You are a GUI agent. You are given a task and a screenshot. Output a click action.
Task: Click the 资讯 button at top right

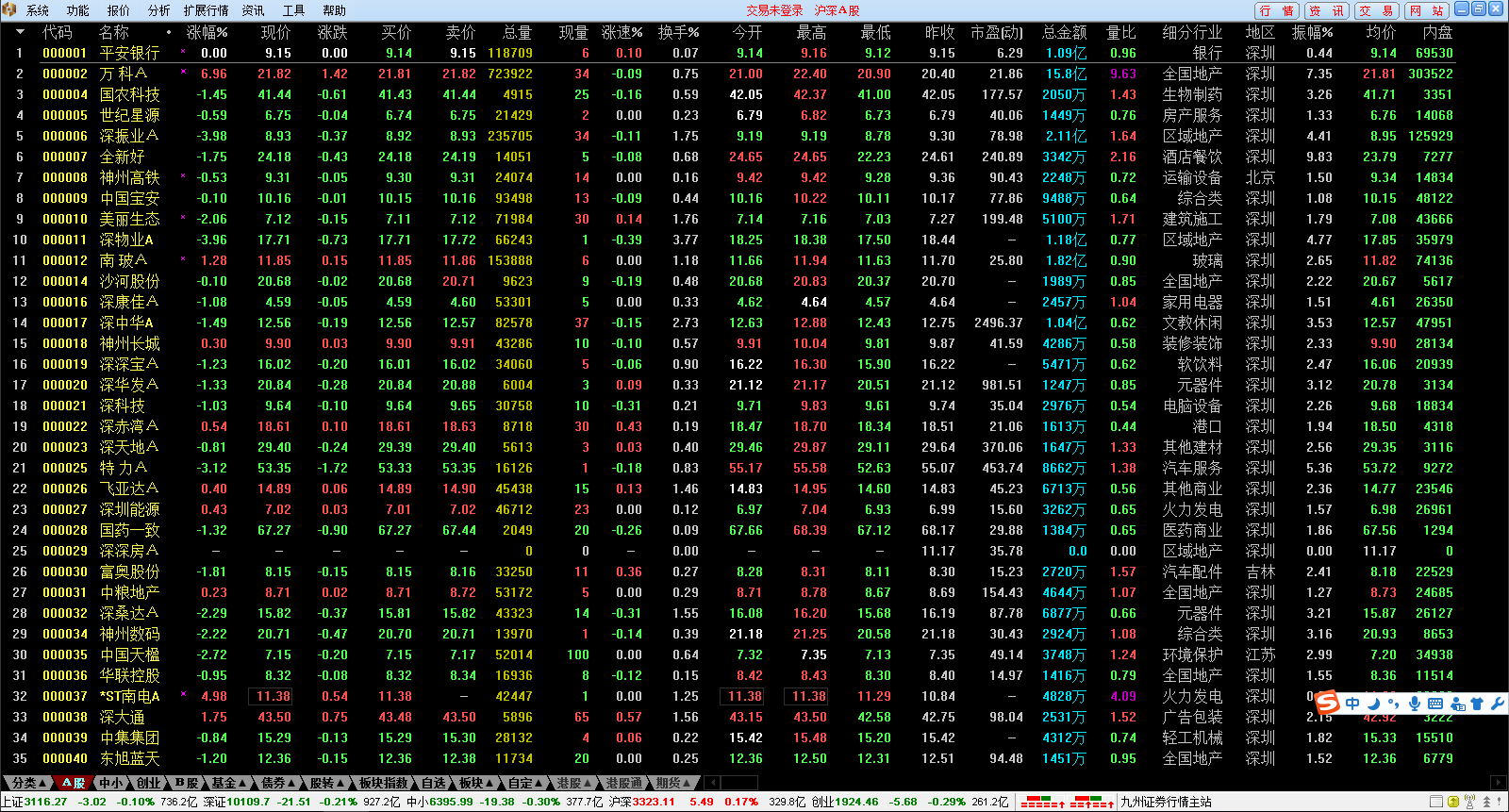pos(1327,10)
